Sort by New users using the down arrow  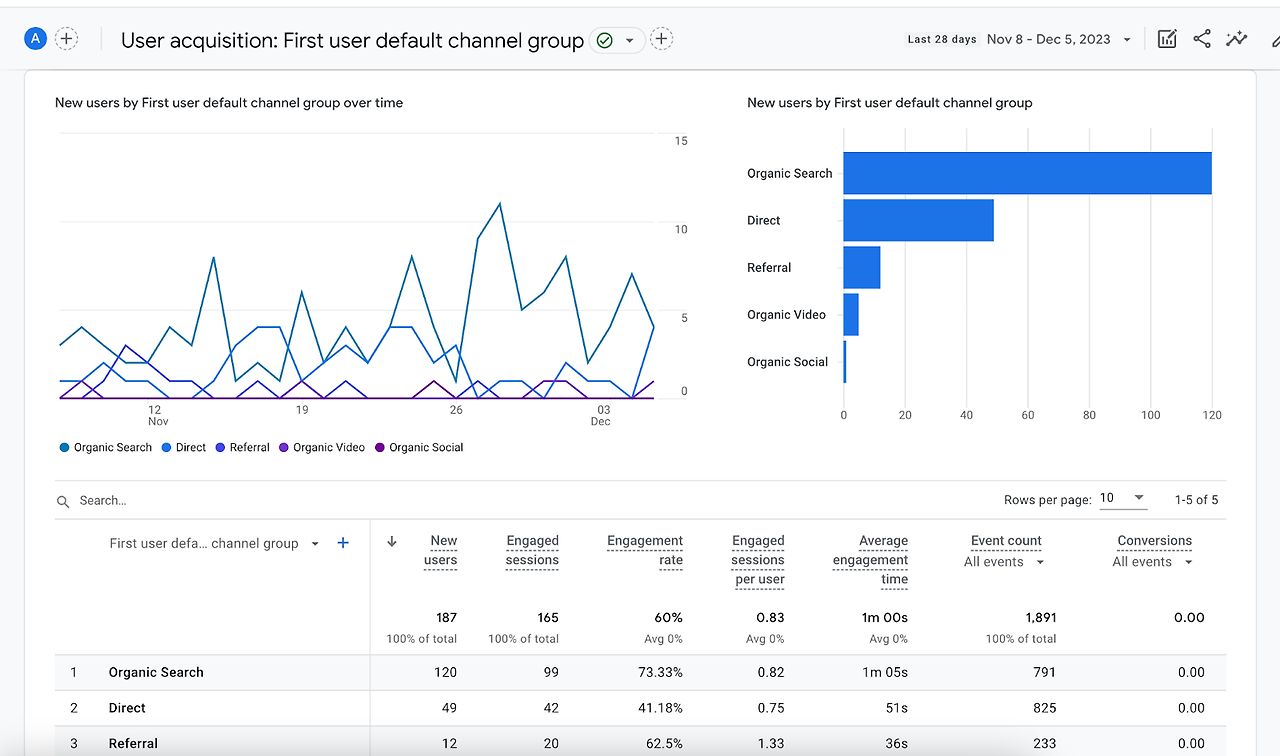tap(392, 541)
